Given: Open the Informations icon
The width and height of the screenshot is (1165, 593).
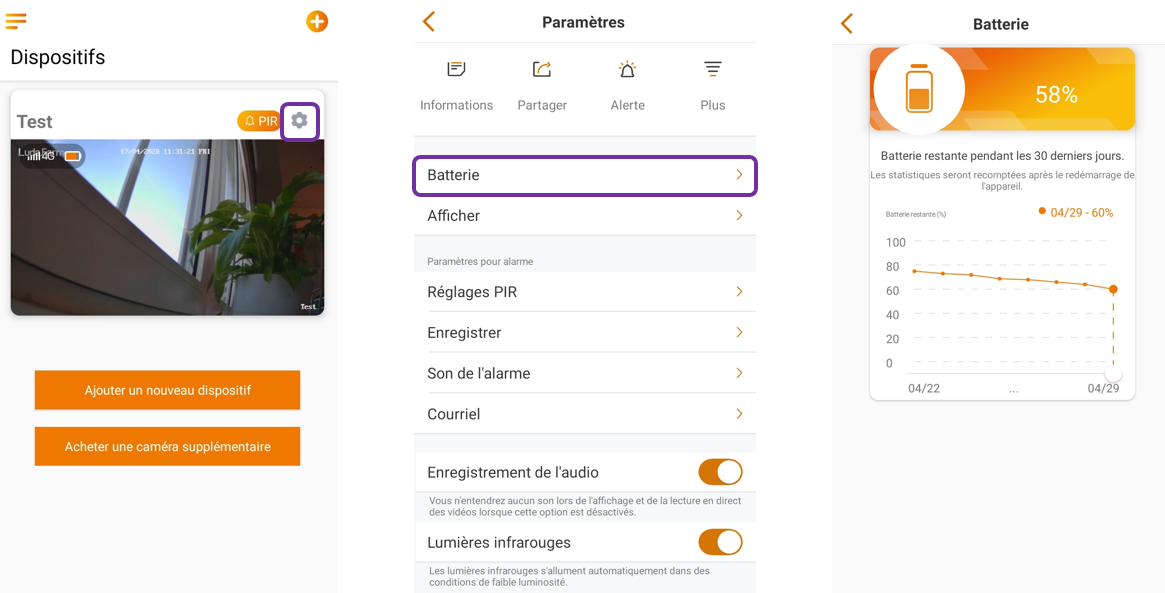Looking at the screenshot, I should click(456, 70).
